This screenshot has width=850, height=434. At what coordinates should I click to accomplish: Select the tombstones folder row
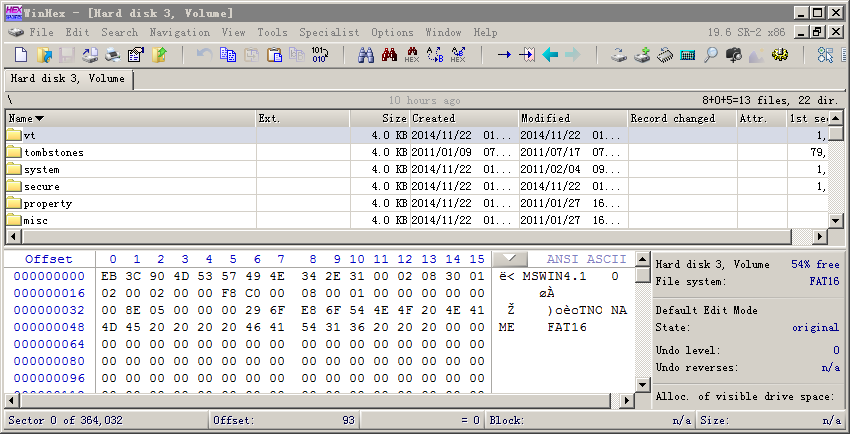click(x=54, y=152)
